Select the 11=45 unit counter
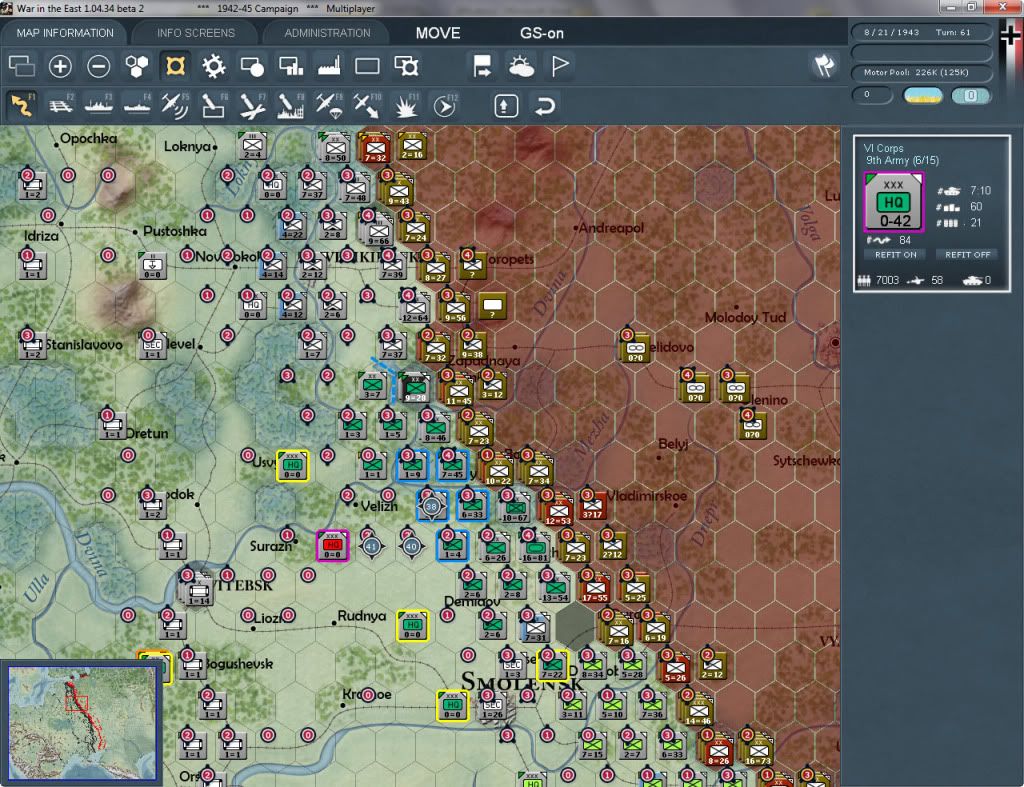This screenshot has height=787, width=1024. [x=459, y=390]
